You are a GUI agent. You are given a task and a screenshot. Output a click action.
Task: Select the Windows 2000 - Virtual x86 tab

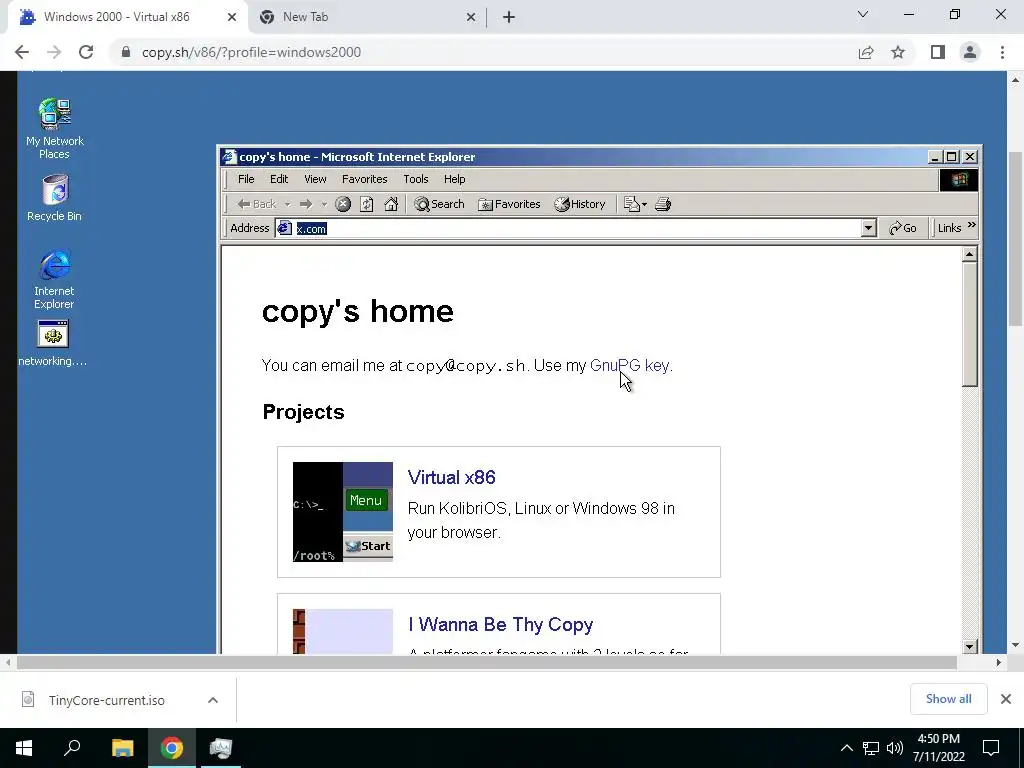(127, 17)
